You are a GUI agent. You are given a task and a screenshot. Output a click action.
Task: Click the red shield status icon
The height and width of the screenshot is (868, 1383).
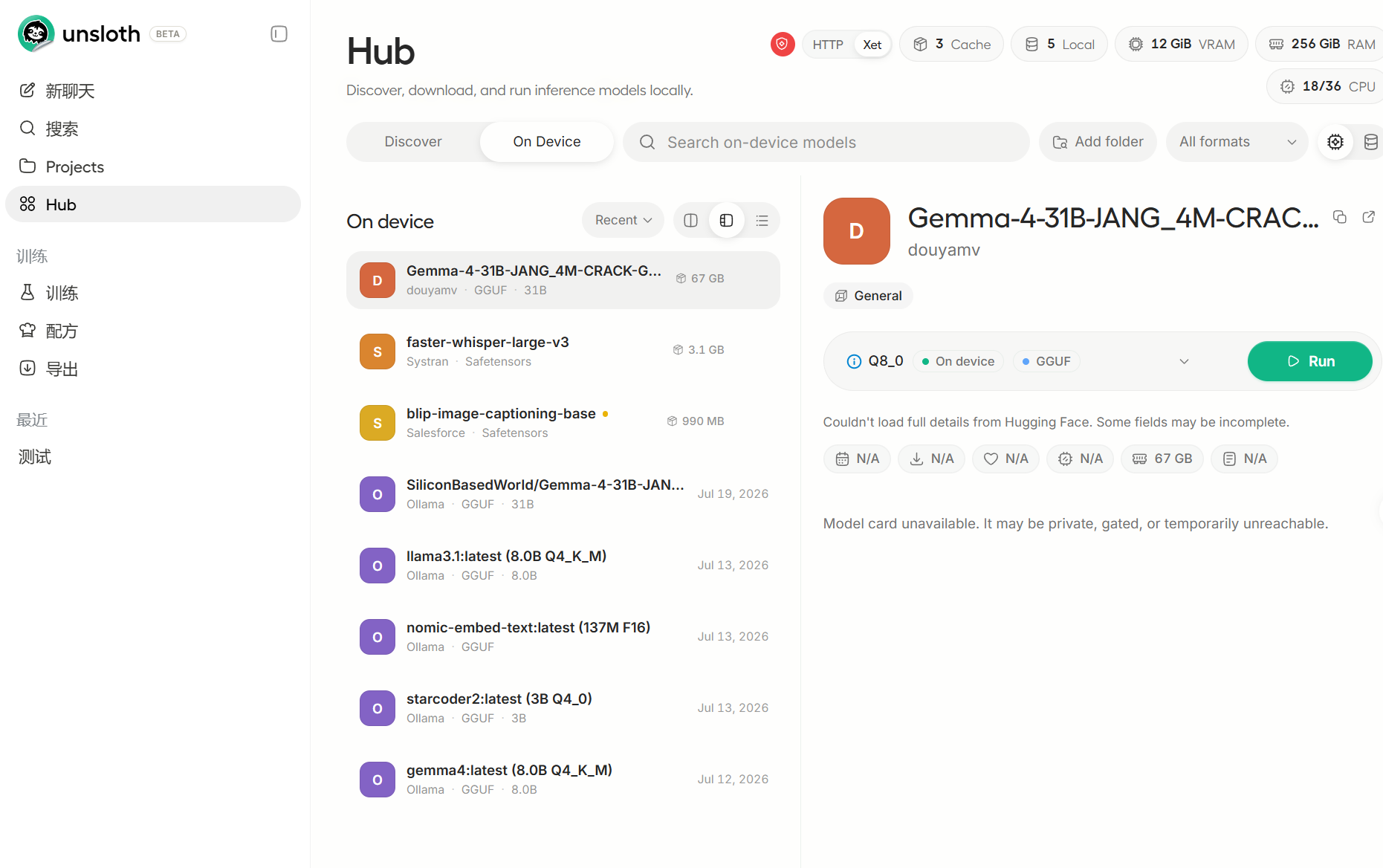coord(782,45)
